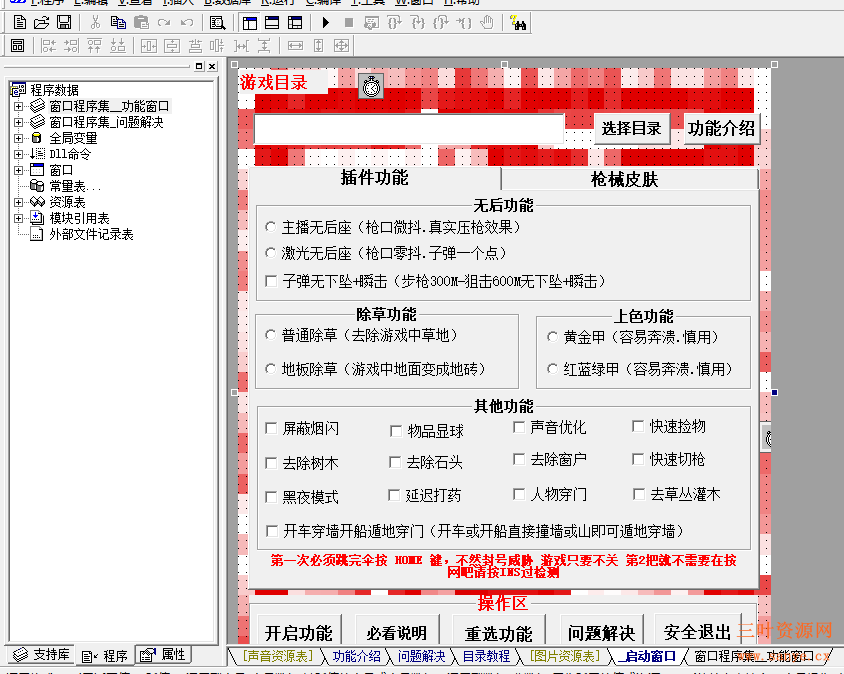Click inside the empty directory text field
Screen dimensions: 844x674
pyautogui.click(x=410, y=128)
